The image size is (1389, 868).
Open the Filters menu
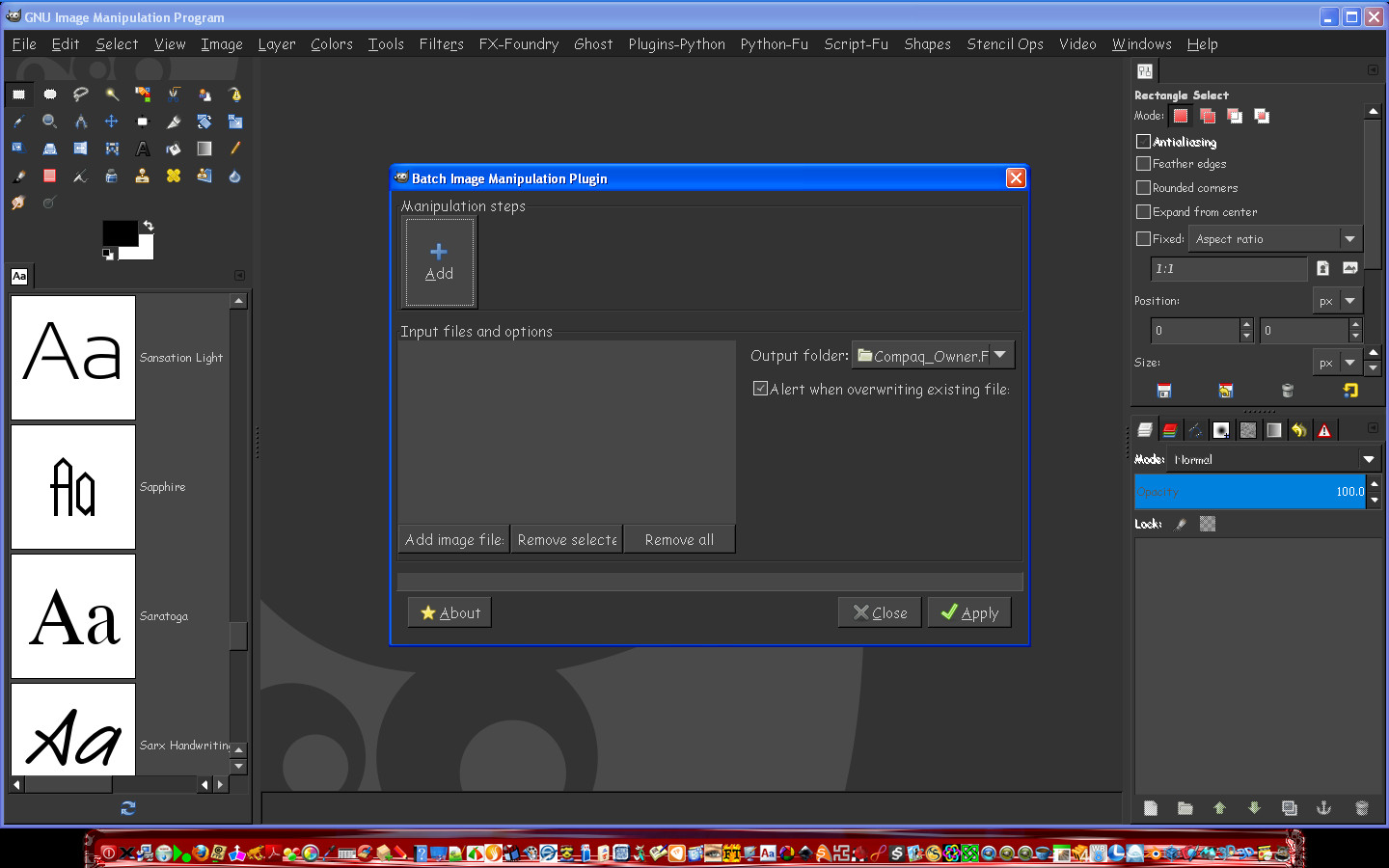[441, 44]
